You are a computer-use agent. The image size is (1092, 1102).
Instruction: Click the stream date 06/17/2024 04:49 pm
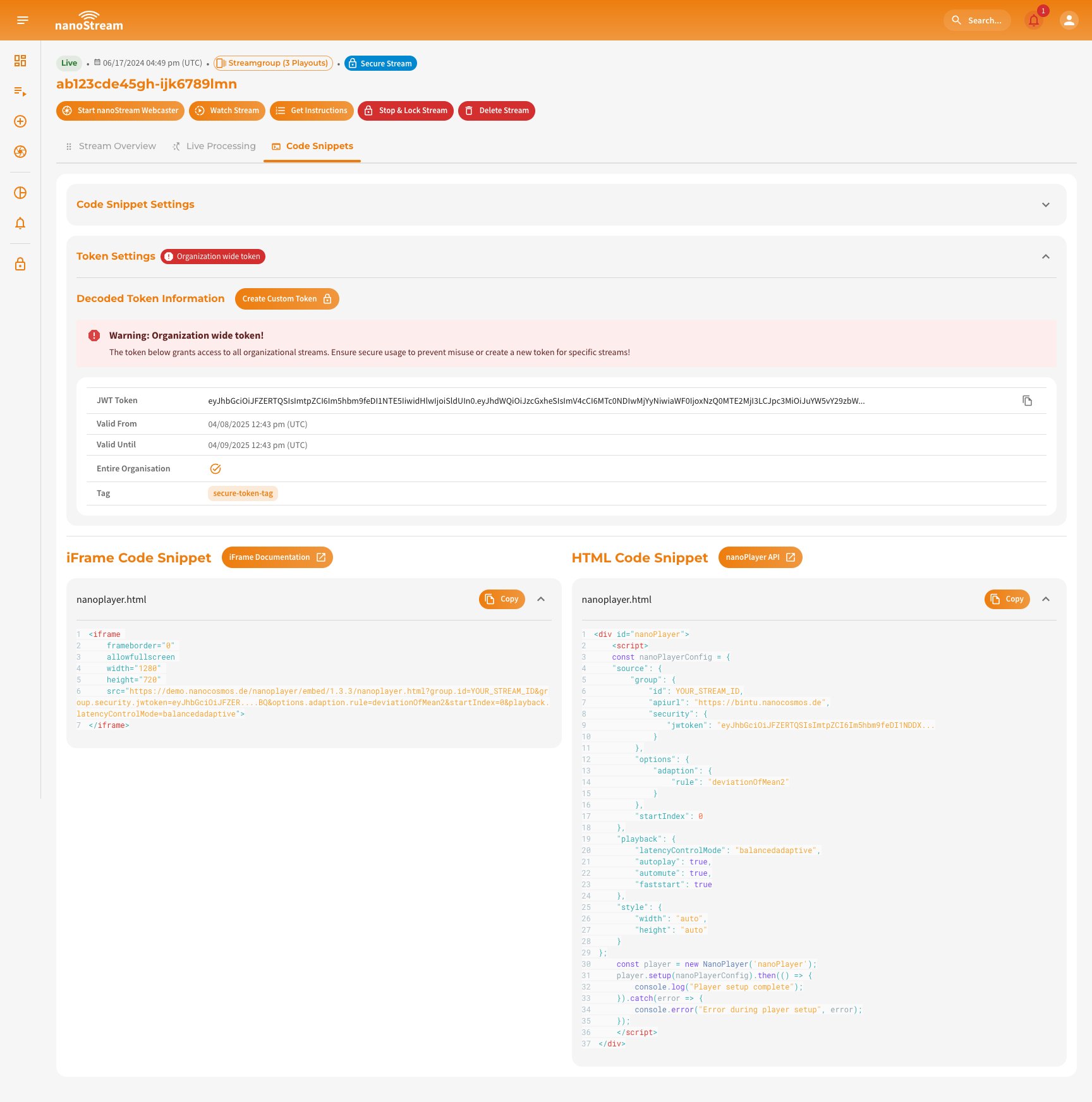(x=152, y=63)
